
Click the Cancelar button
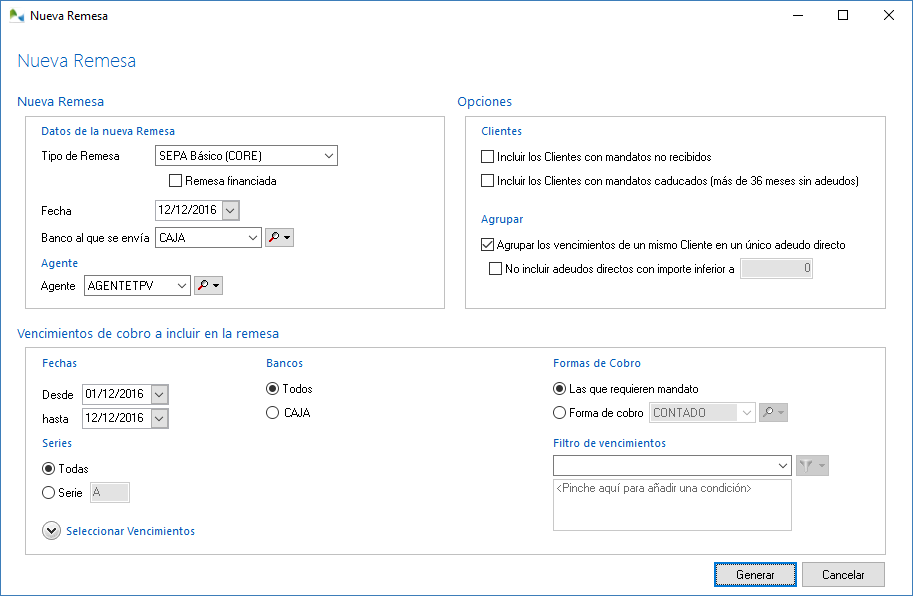point(843,575)
